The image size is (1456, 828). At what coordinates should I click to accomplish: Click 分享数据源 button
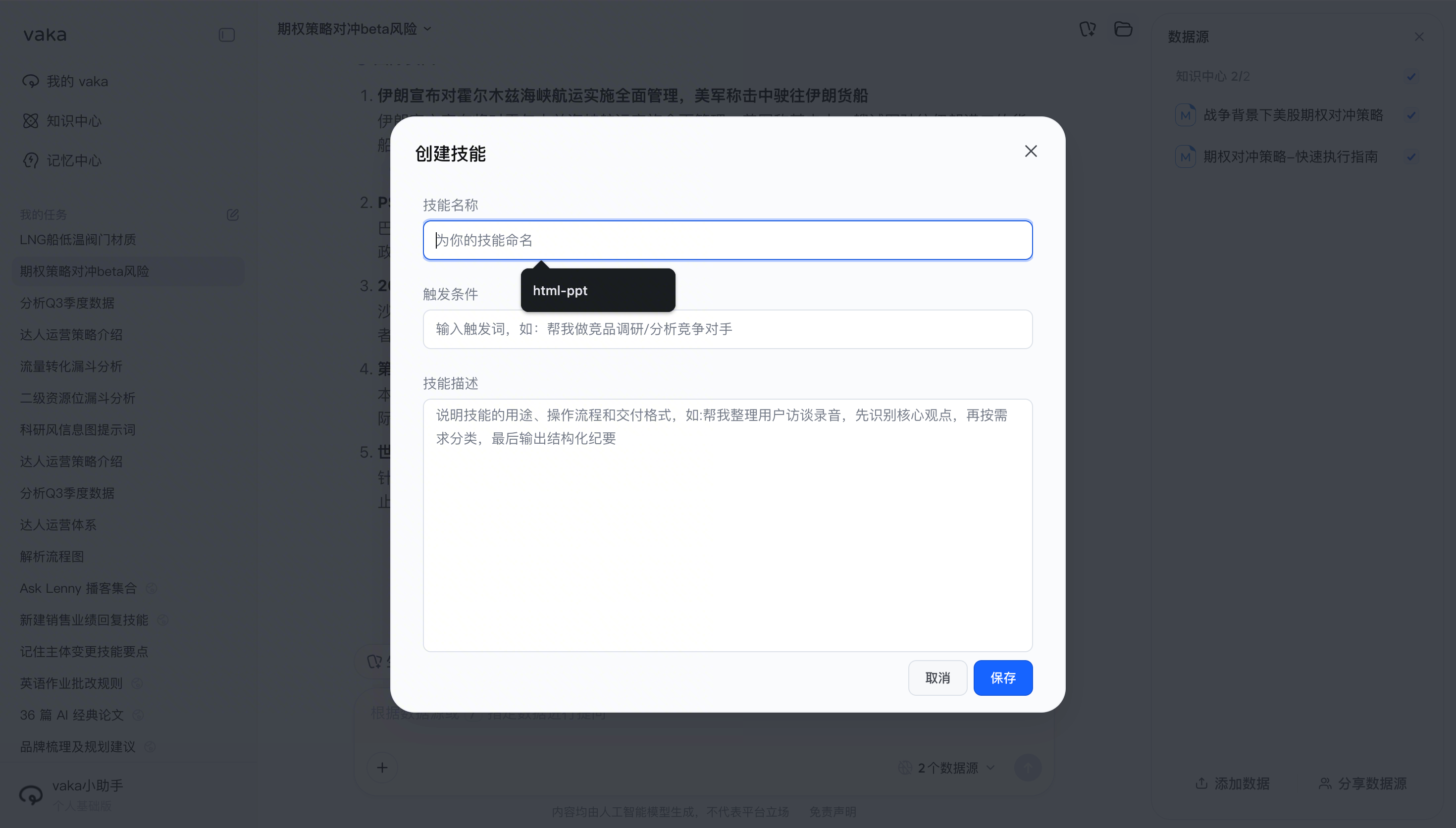tap(1362, 783)
